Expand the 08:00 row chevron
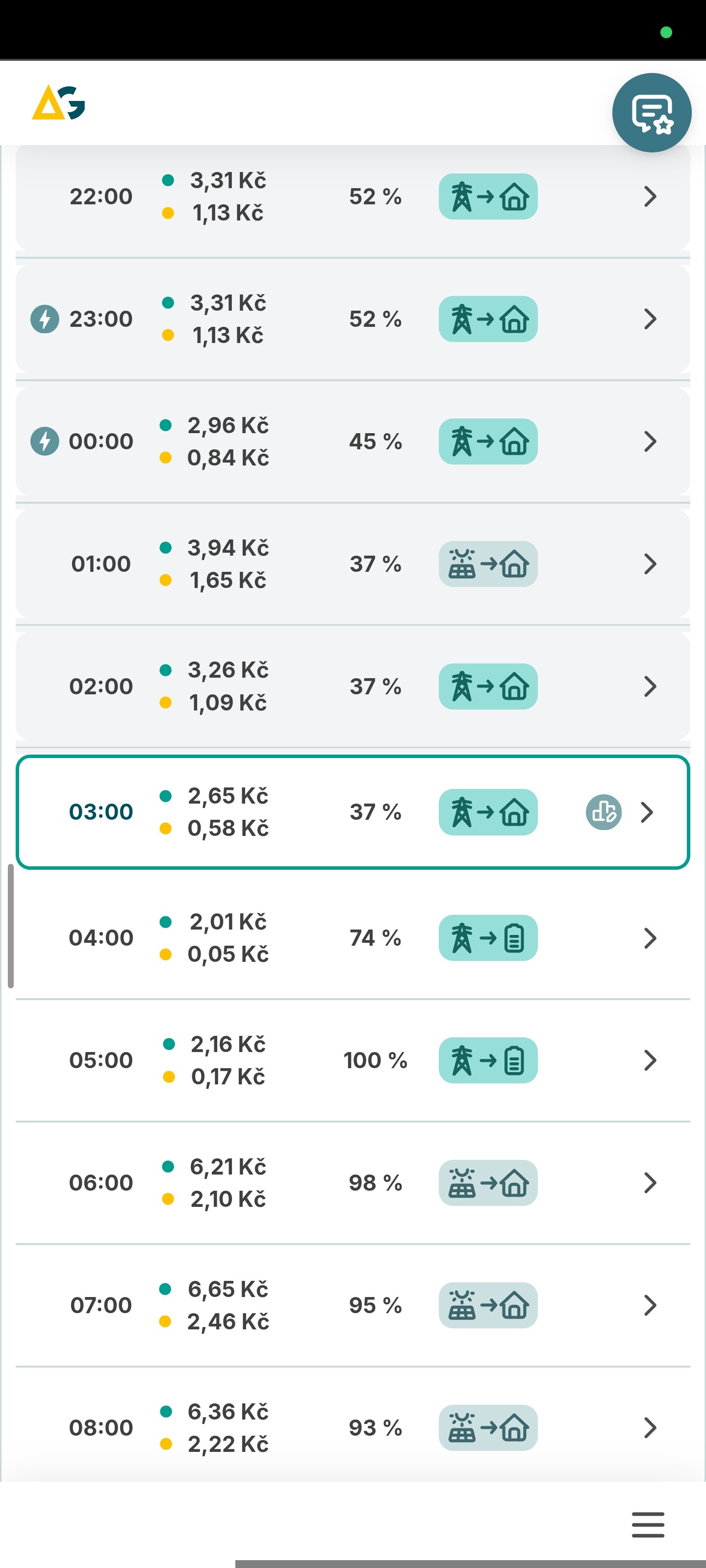706x1568 pixels. pyautogui.click(x=650, y=1427)
